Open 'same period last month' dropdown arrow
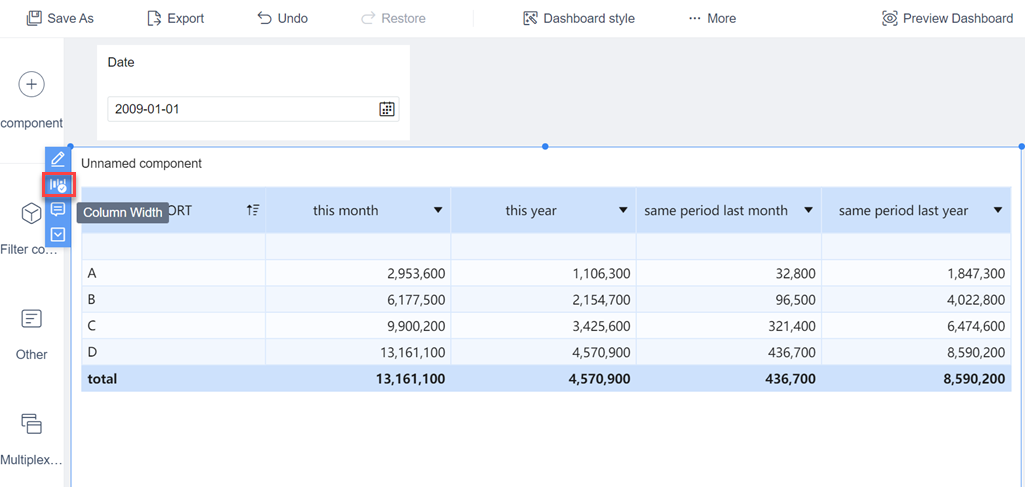The width and height of the screenshot is (1025, 487). 809,210
